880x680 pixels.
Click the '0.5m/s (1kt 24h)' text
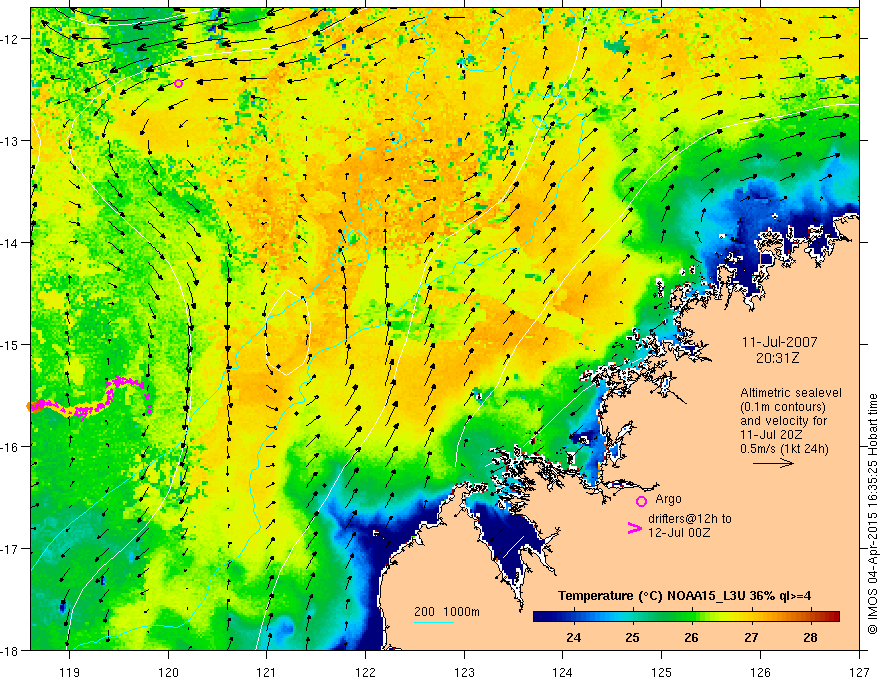tap(784, 449)
